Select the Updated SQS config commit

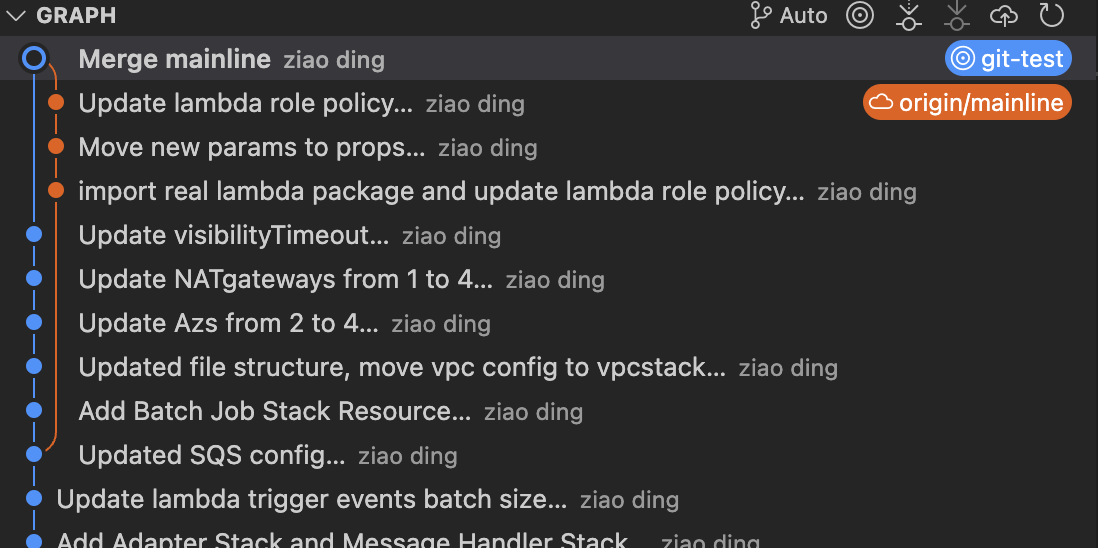[549, 456]
